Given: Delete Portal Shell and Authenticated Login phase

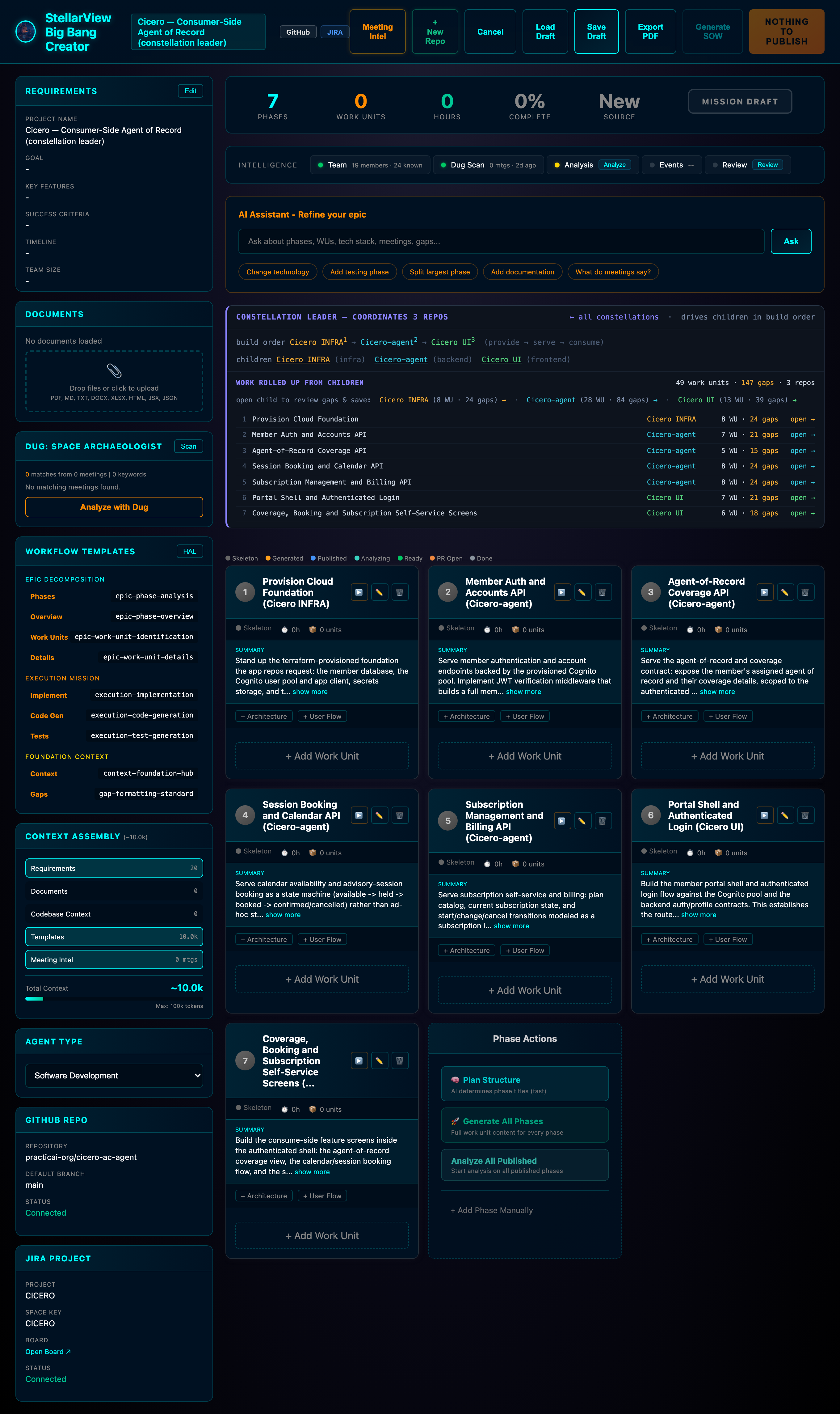Looking at the screenshot, I should tap(805, 815).
